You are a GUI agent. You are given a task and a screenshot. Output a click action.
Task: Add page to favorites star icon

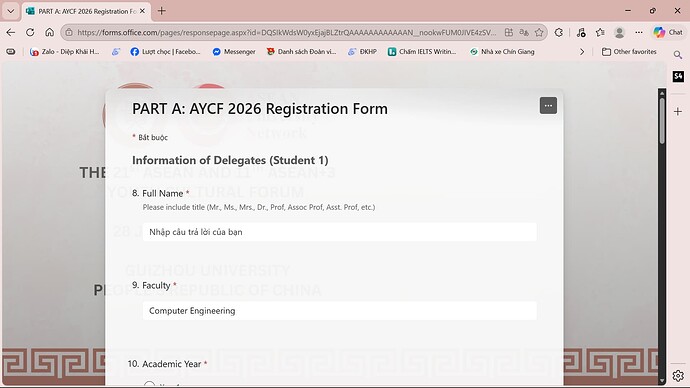539,32
